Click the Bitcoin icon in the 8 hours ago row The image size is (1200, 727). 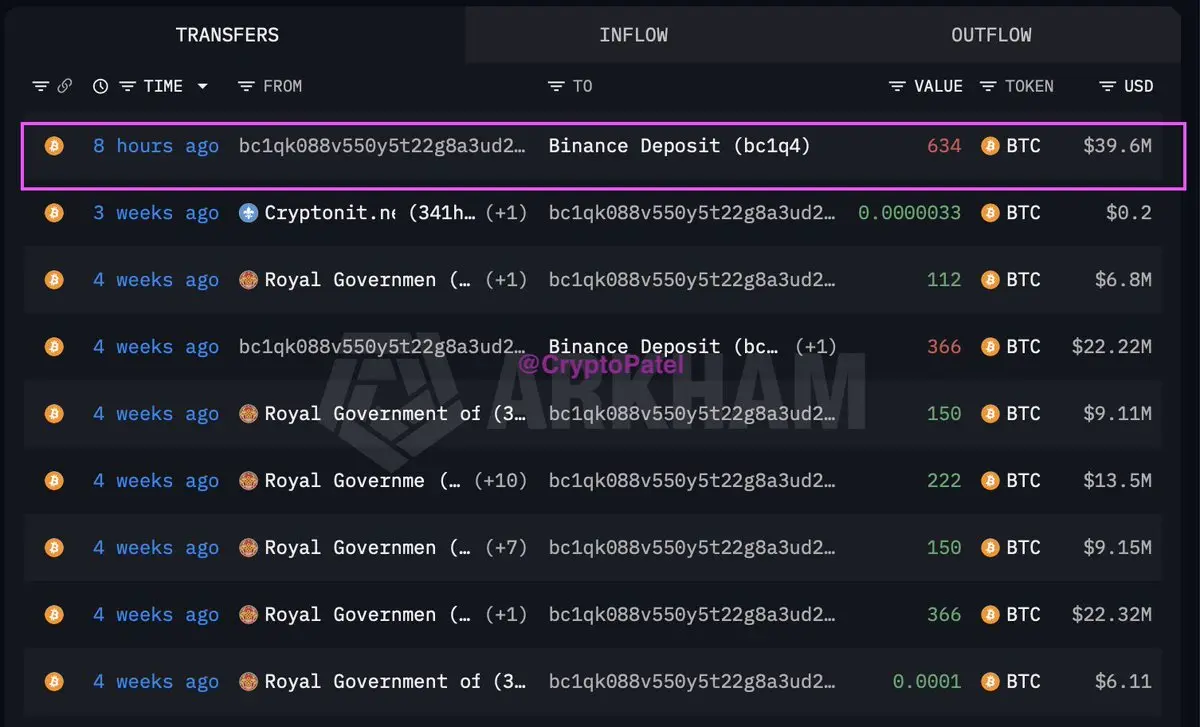54,146
